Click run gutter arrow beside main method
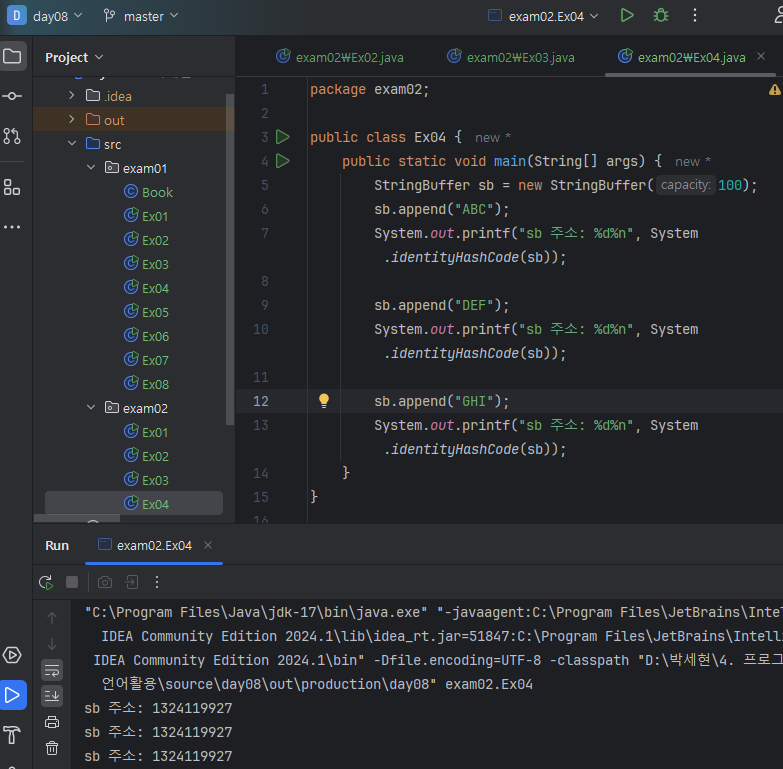The image size is (783, 769). click(282, 161)
